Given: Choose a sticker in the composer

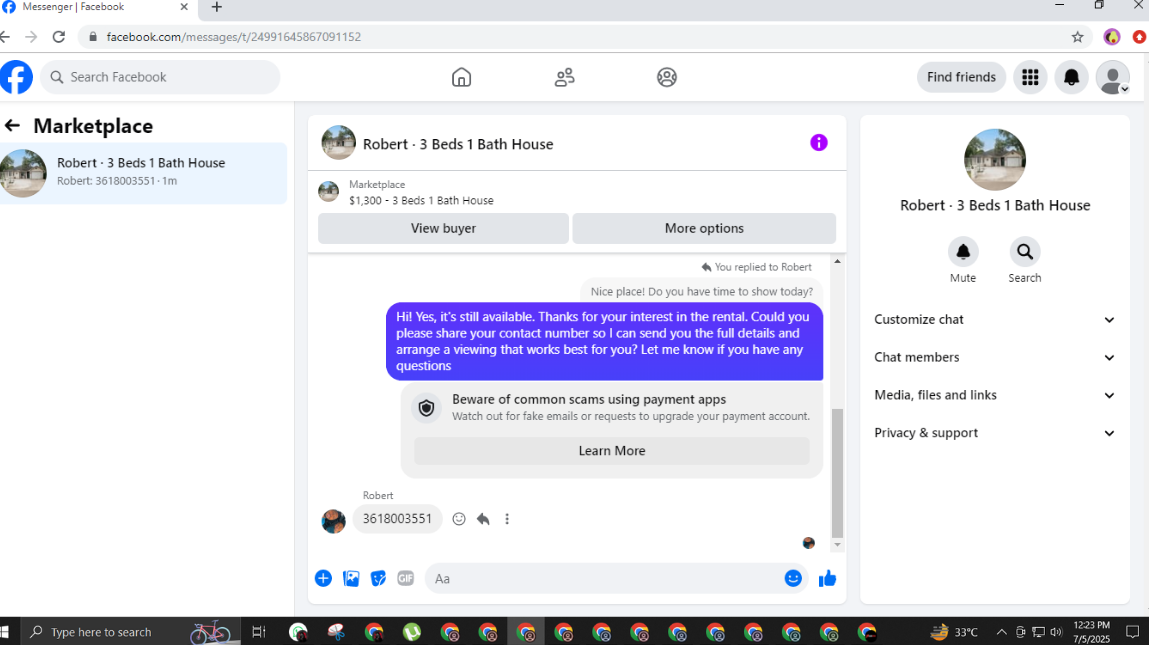Looking at the screenshot, I should click(378, 578).
